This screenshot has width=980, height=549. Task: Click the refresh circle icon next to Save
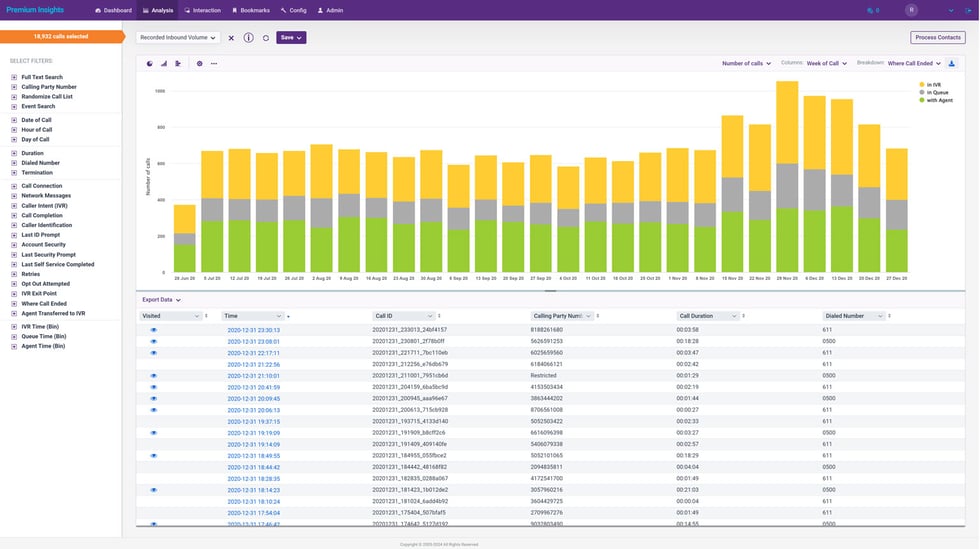[266, 38]
